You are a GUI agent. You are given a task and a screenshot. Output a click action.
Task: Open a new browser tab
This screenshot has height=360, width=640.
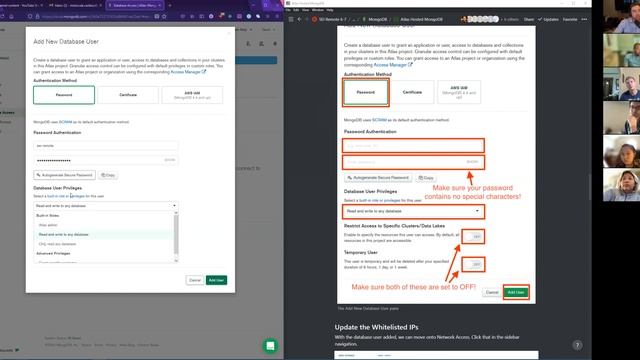click(170, 5)
